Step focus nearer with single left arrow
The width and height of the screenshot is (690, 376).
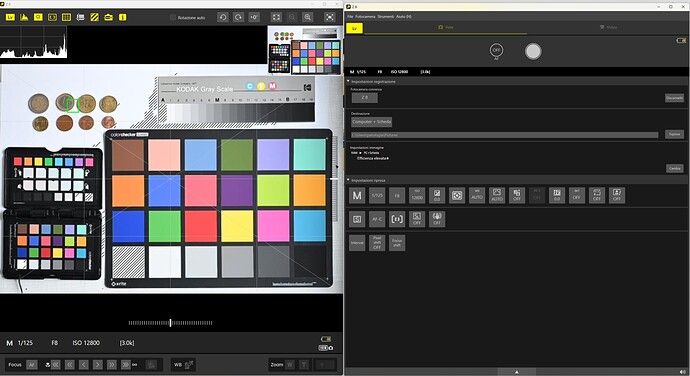(x=84, y=365)
